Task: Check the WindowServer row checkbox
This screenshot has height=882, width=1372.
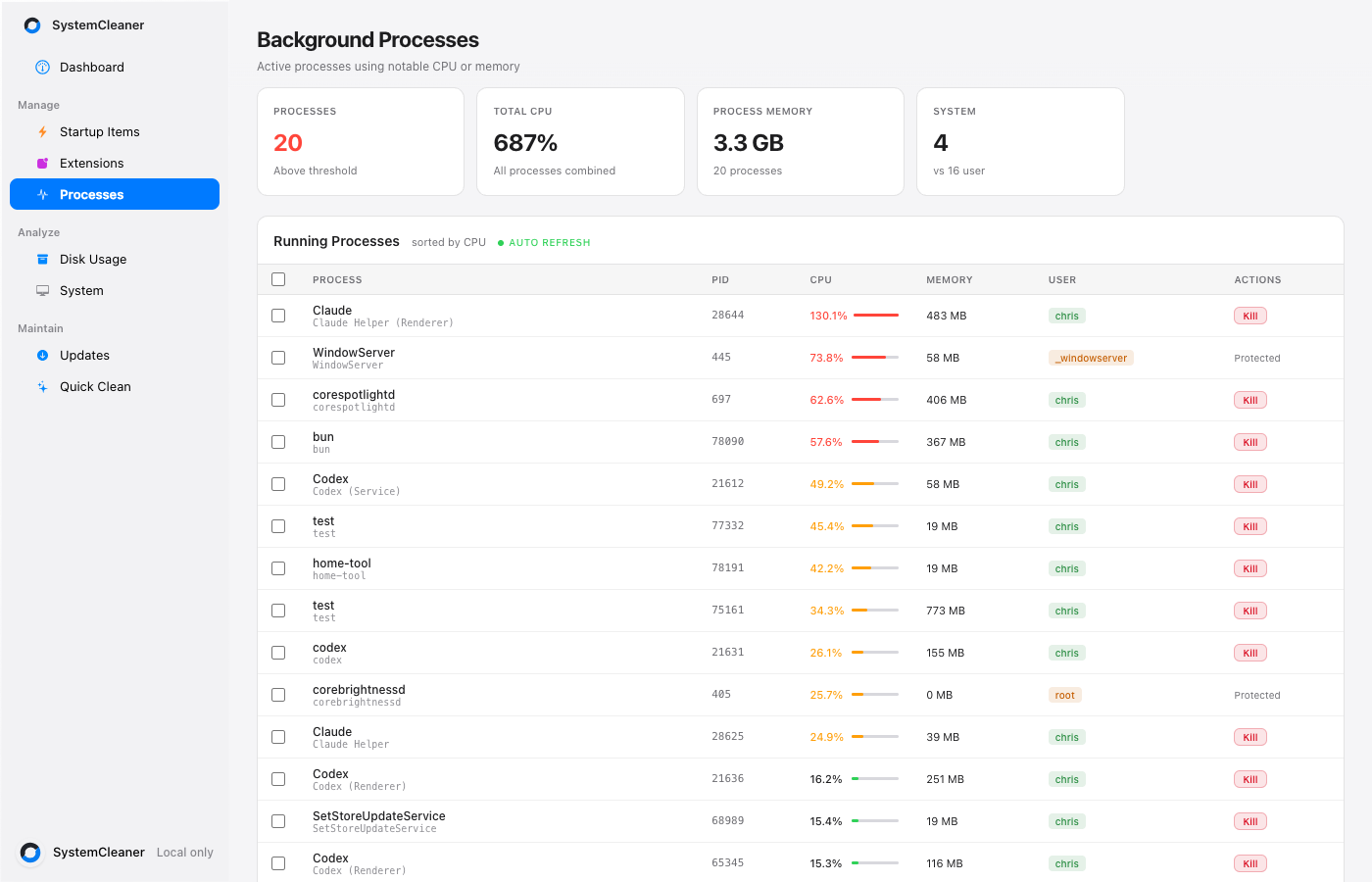Action: (278, 358)
